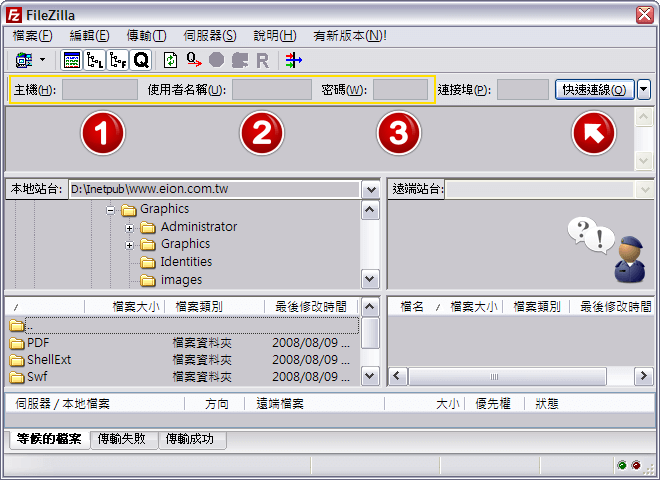
Task: Click the 快速連線(Q) button
Action: point(594,90)
